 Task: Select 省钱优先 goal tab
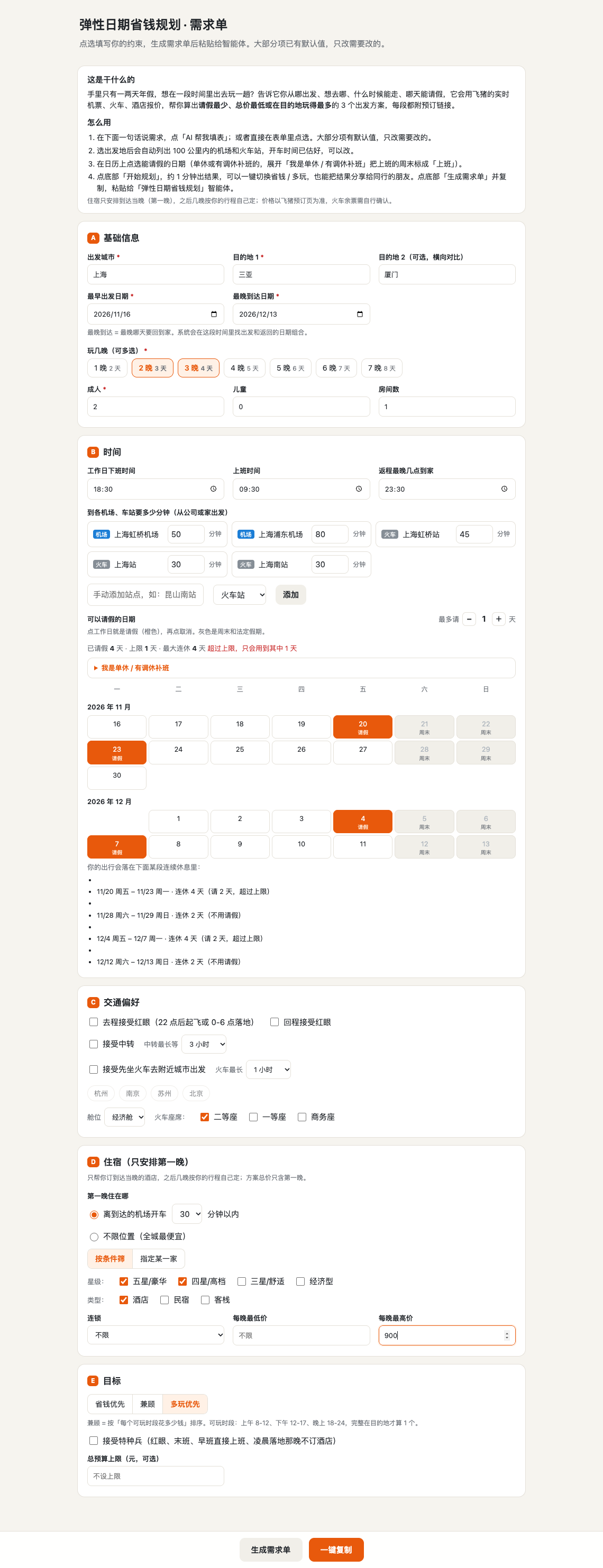pyautogui.click(x=109, y=1404)
